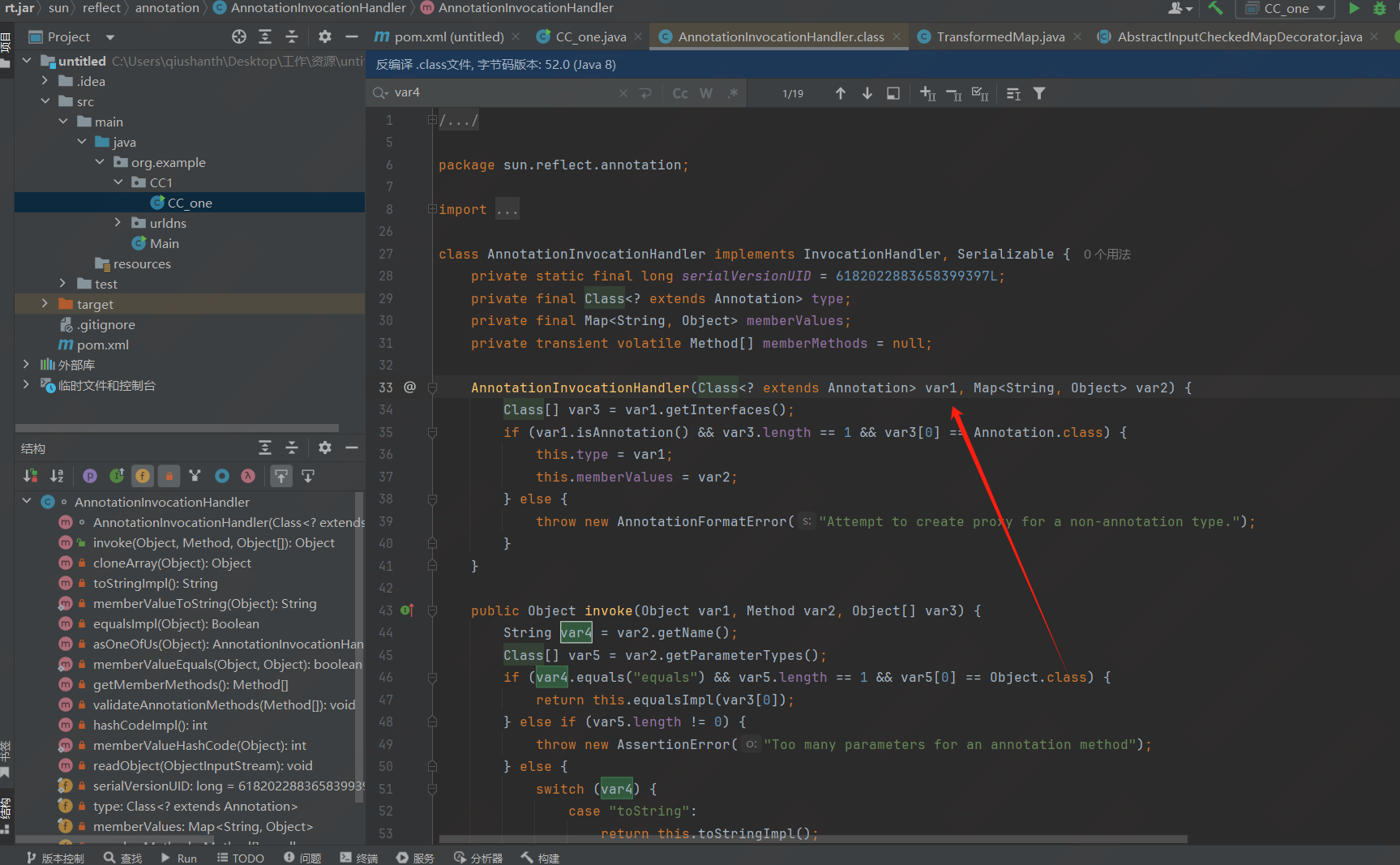Switch to TransformedMap.java tab

[1000, 36]
